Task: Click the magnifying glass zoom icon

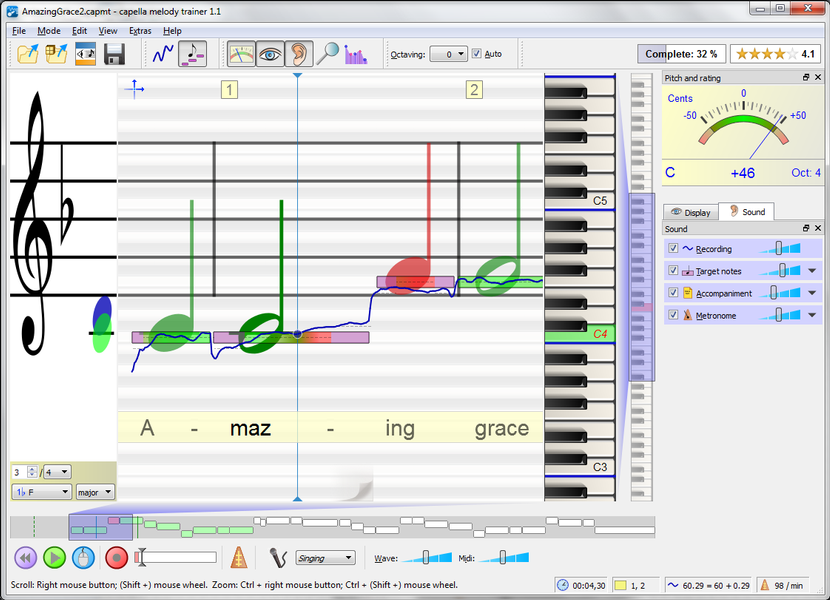Action: point(328,53)
